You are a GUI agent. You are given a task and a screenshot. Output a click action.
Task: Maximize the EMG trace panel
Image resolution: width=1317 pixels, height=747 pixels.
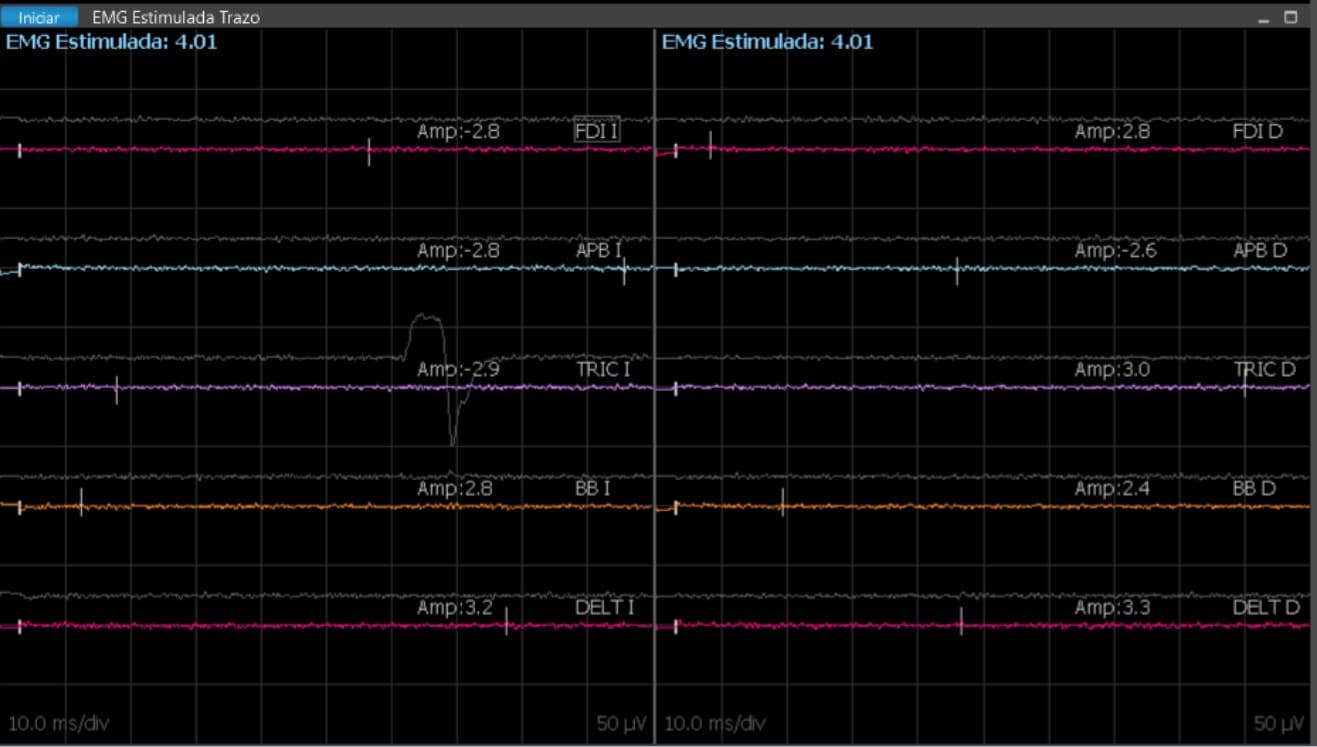coord(1290,17)
